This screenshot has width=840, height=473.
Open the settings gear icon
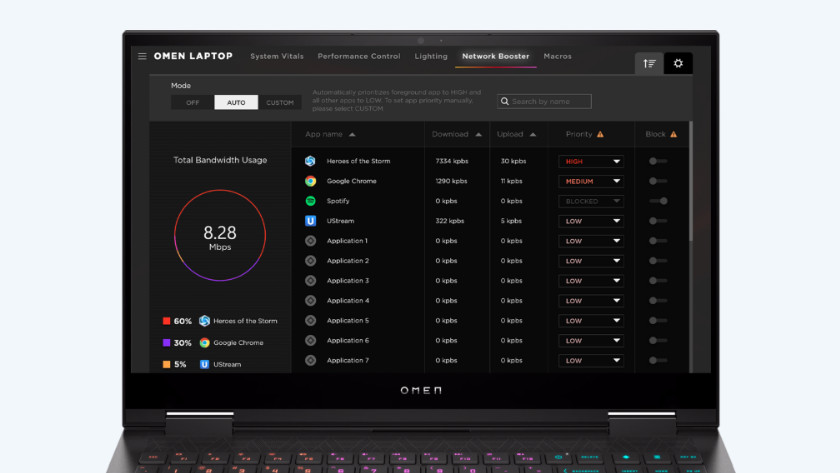click(678, 63)
